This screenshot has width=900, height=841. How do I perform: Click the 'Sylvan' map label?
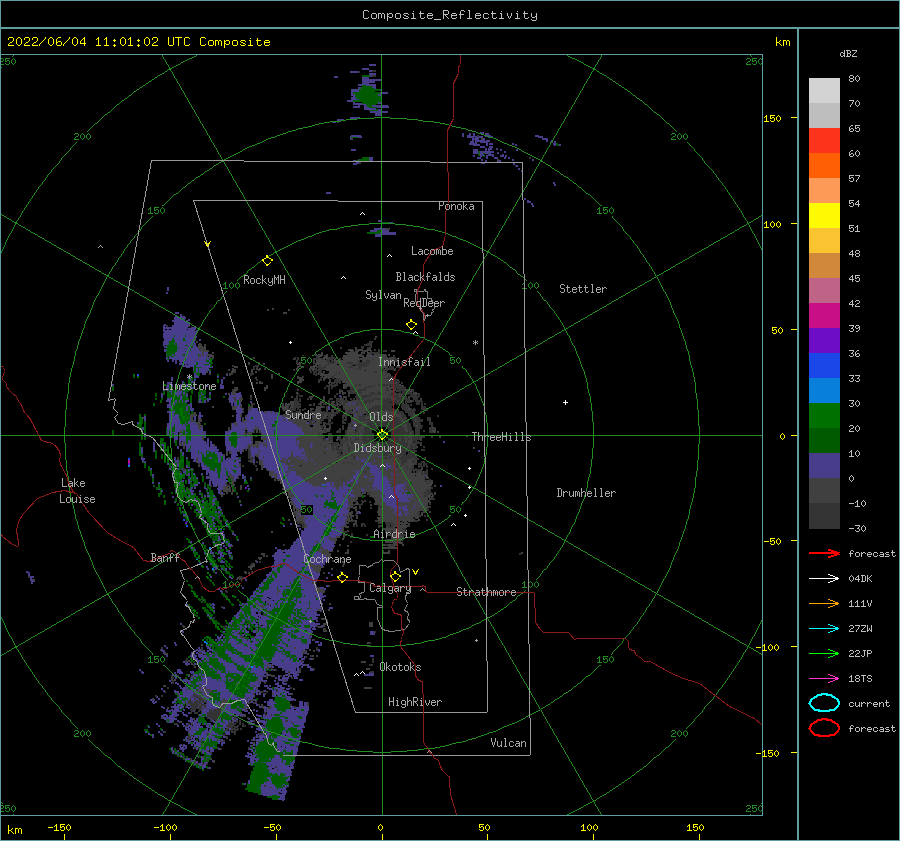tap(383, 295)
